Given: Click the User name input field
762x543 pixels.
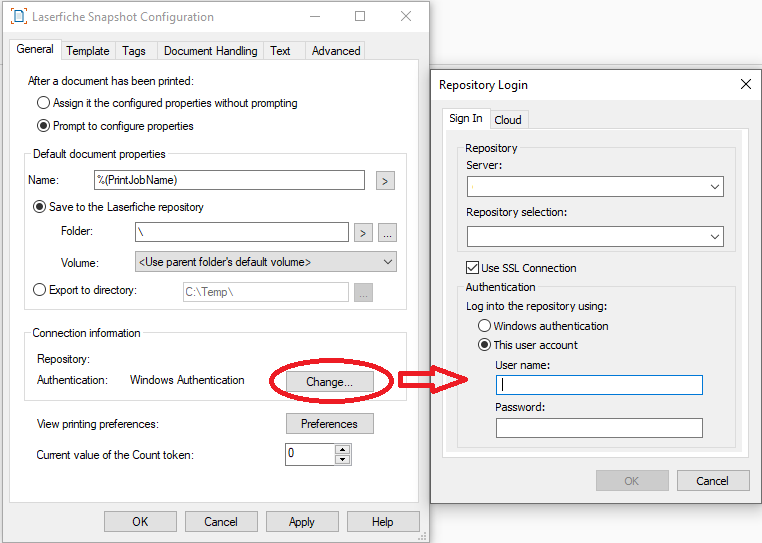Looking at the screenshot, I should (x=599, y=385).
